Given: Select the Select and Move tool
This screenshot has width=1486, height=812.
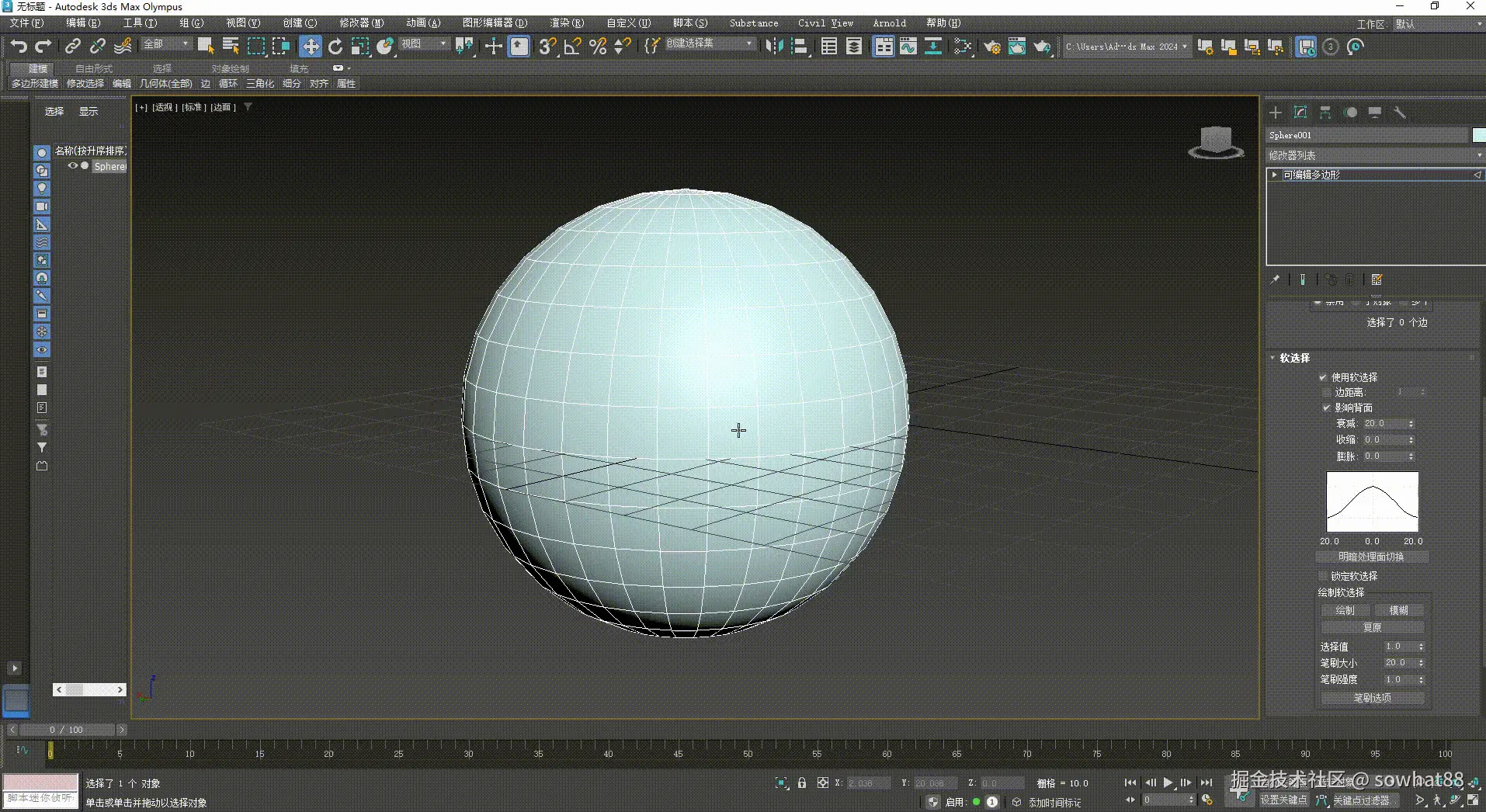Looking at the screenshot, I should (310, 47).
